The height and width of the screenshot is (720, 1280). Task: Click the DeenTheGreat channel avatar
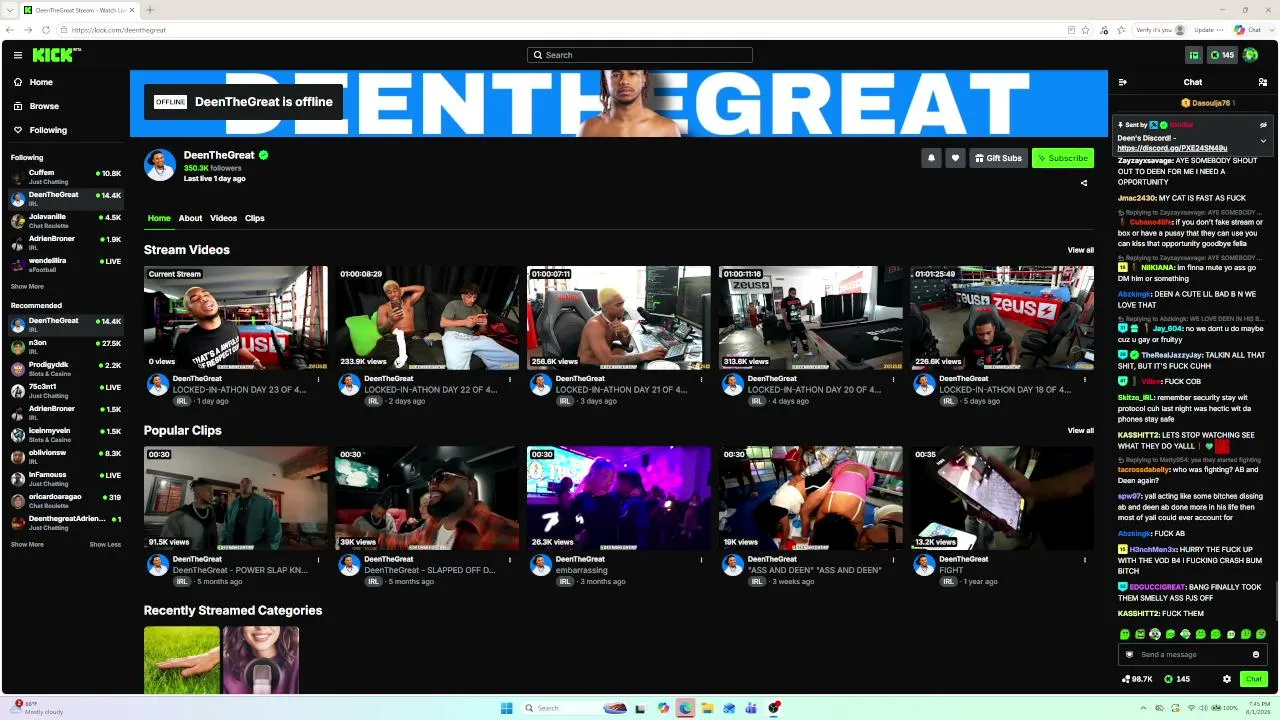[160, 165]
